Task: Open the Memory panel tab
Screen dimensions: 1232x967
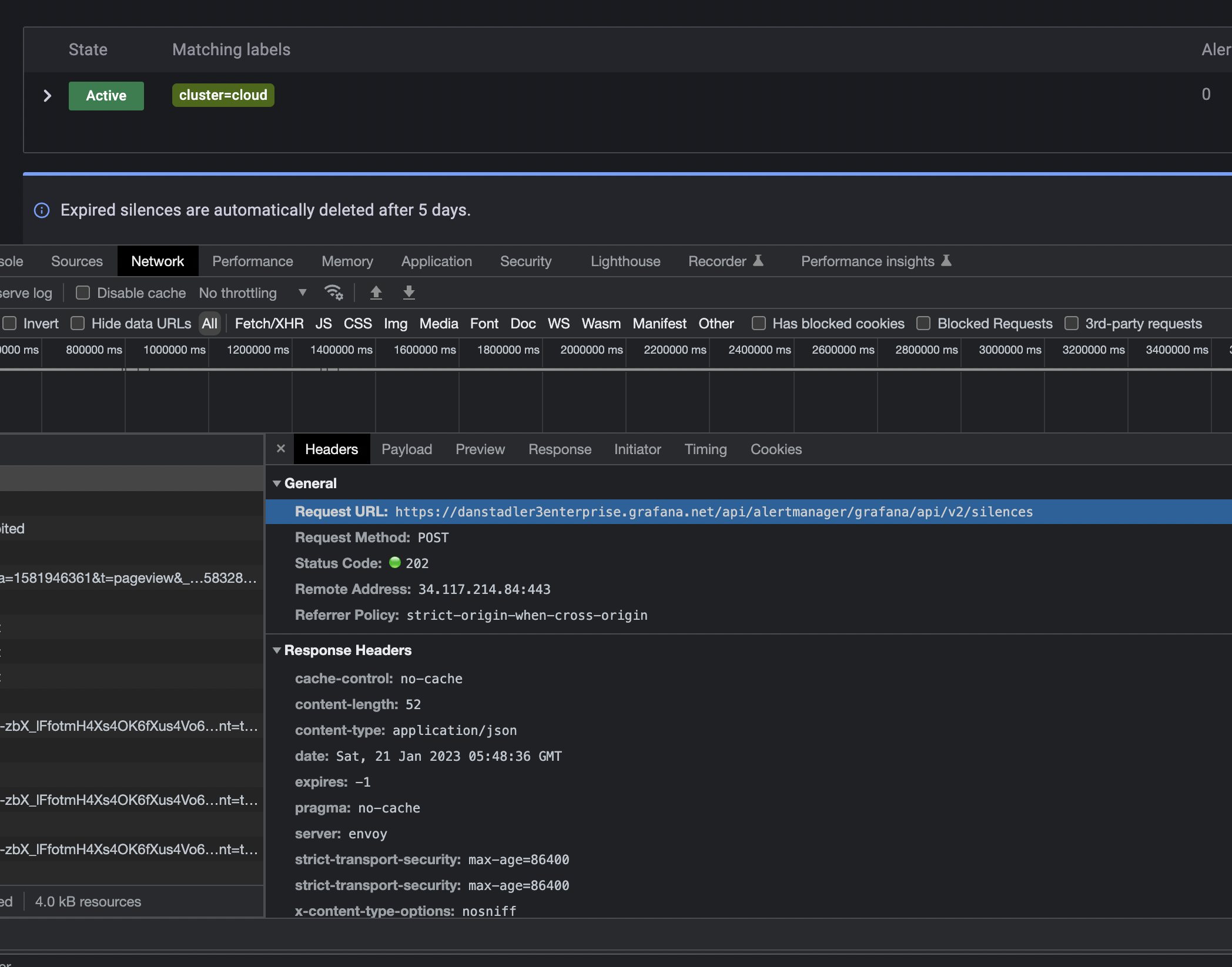Action: point(347,261)
